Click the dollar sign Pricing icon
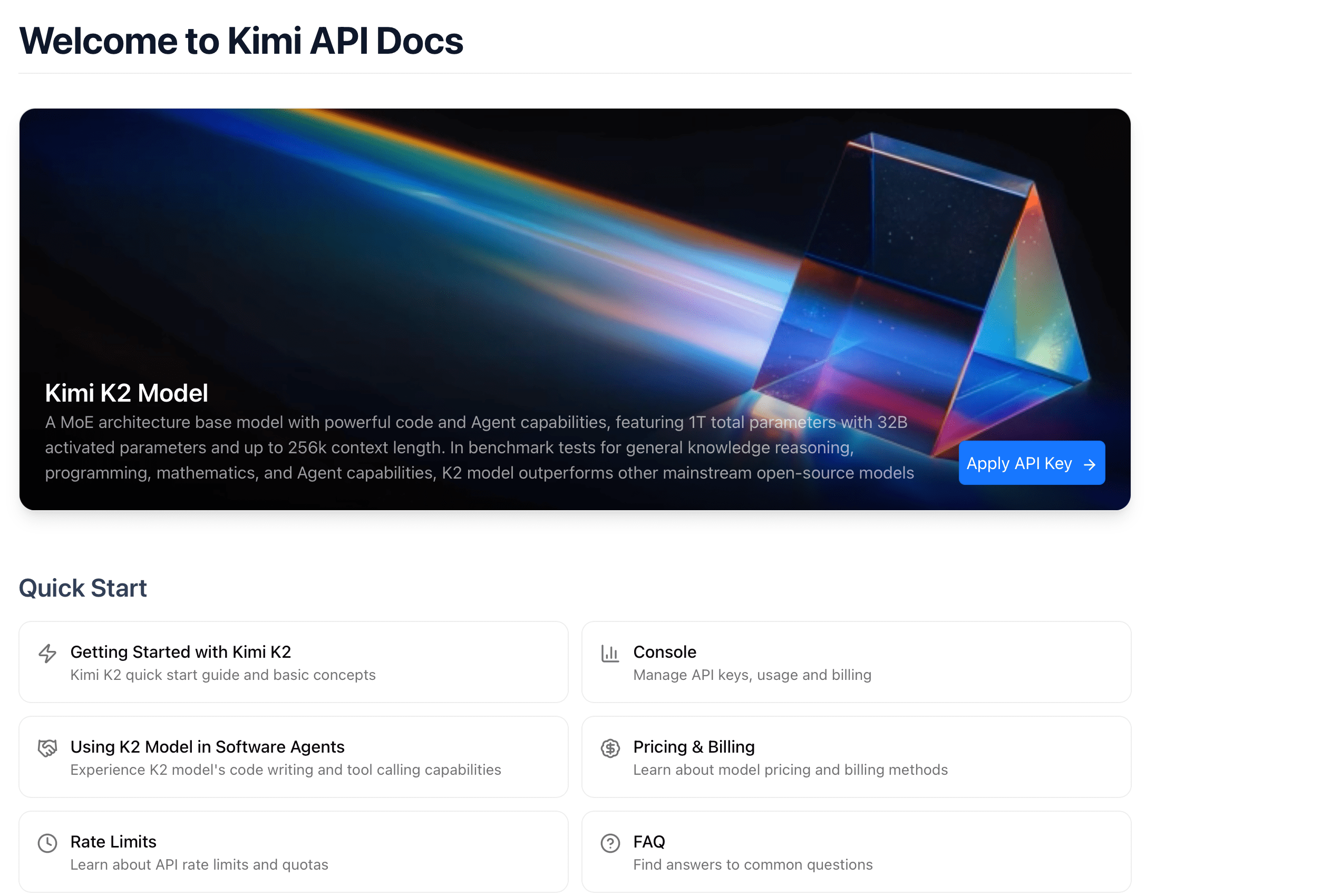The height and width of the screenshot is (896, 1321). click(x=610, y=748)
